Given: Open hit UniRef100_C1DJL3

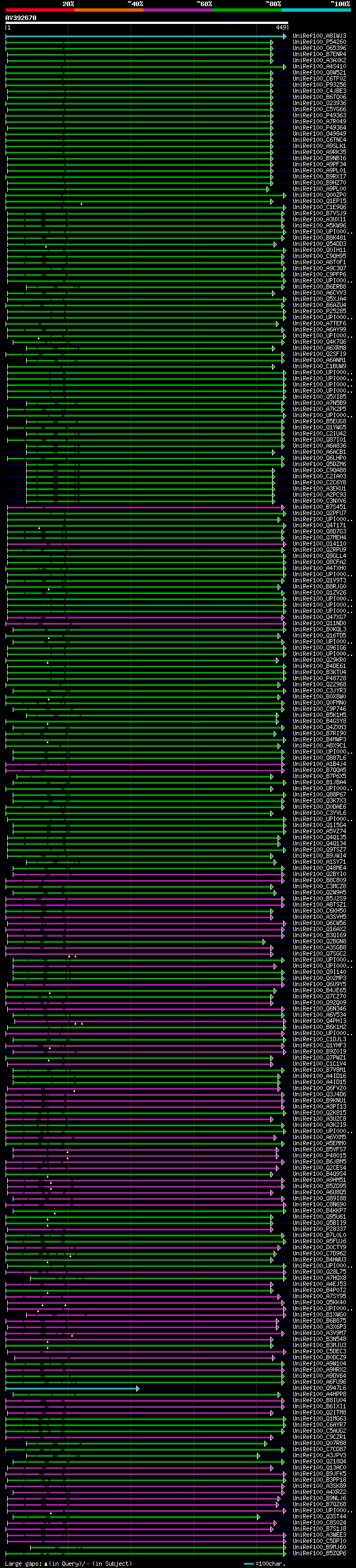Looking at the screenshot, I should pos(319,1039).
